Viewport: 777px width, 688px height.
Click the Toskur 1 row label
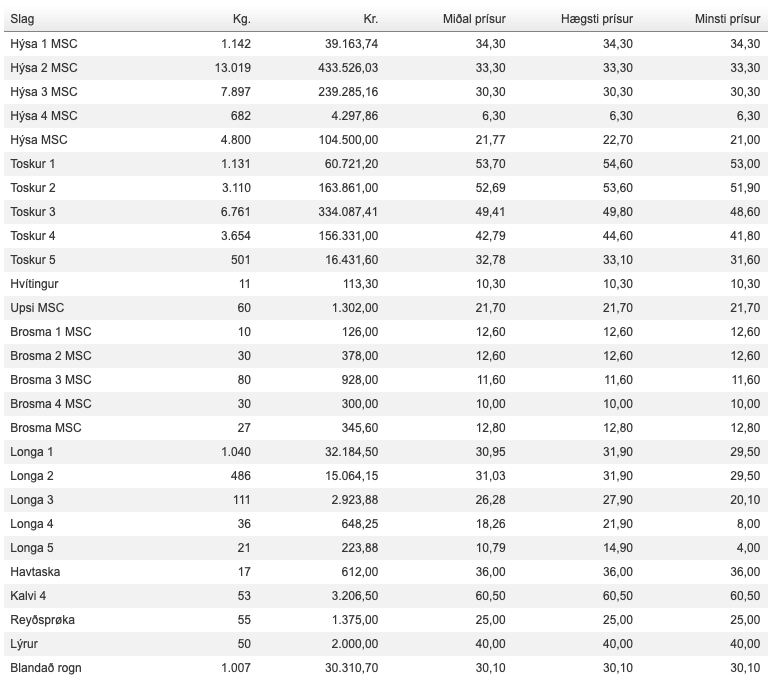tap(33, 164)
